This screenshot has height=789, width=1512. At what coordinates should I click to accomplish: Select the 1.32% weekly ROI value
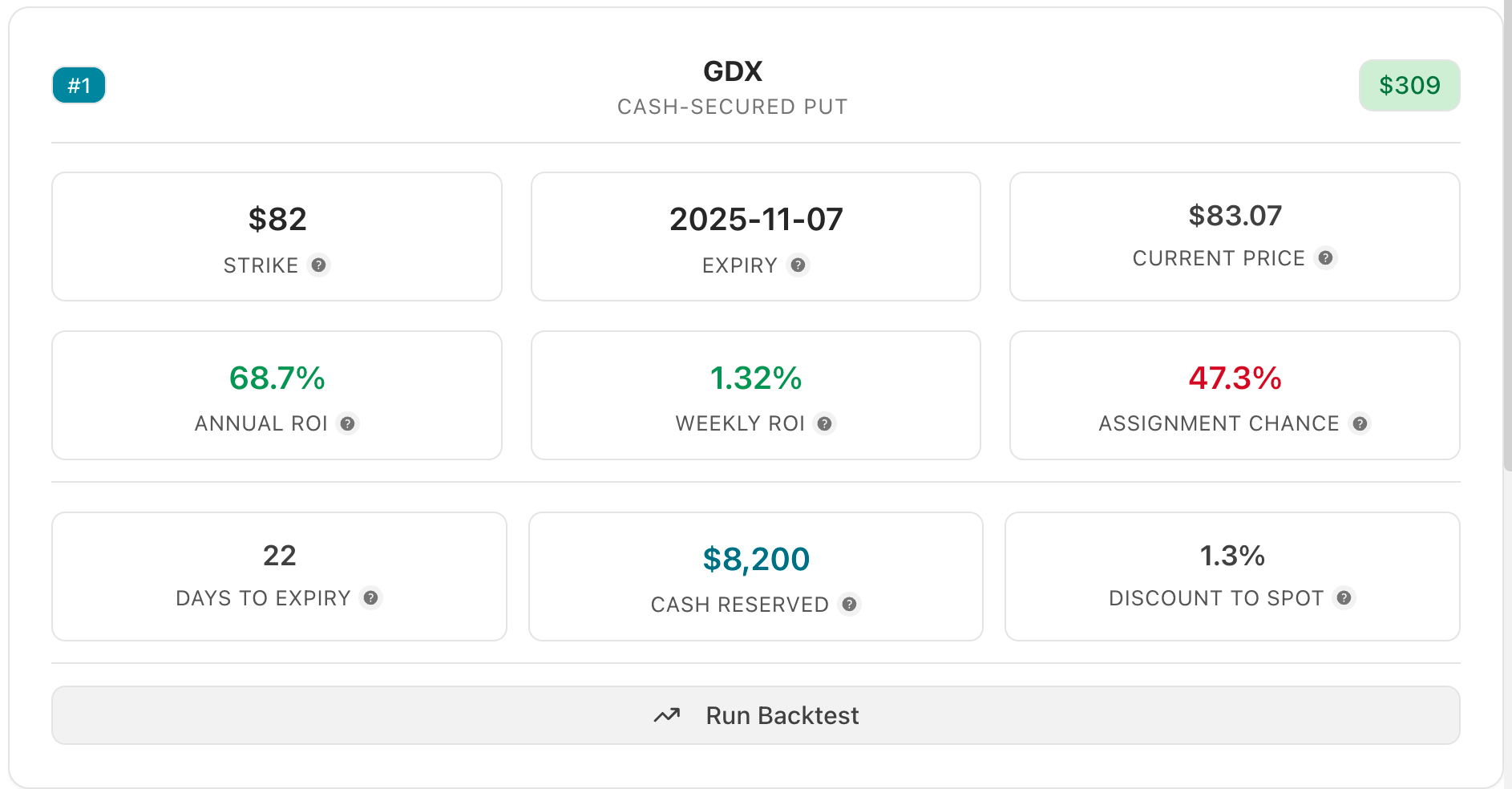(x=756, y=378)
